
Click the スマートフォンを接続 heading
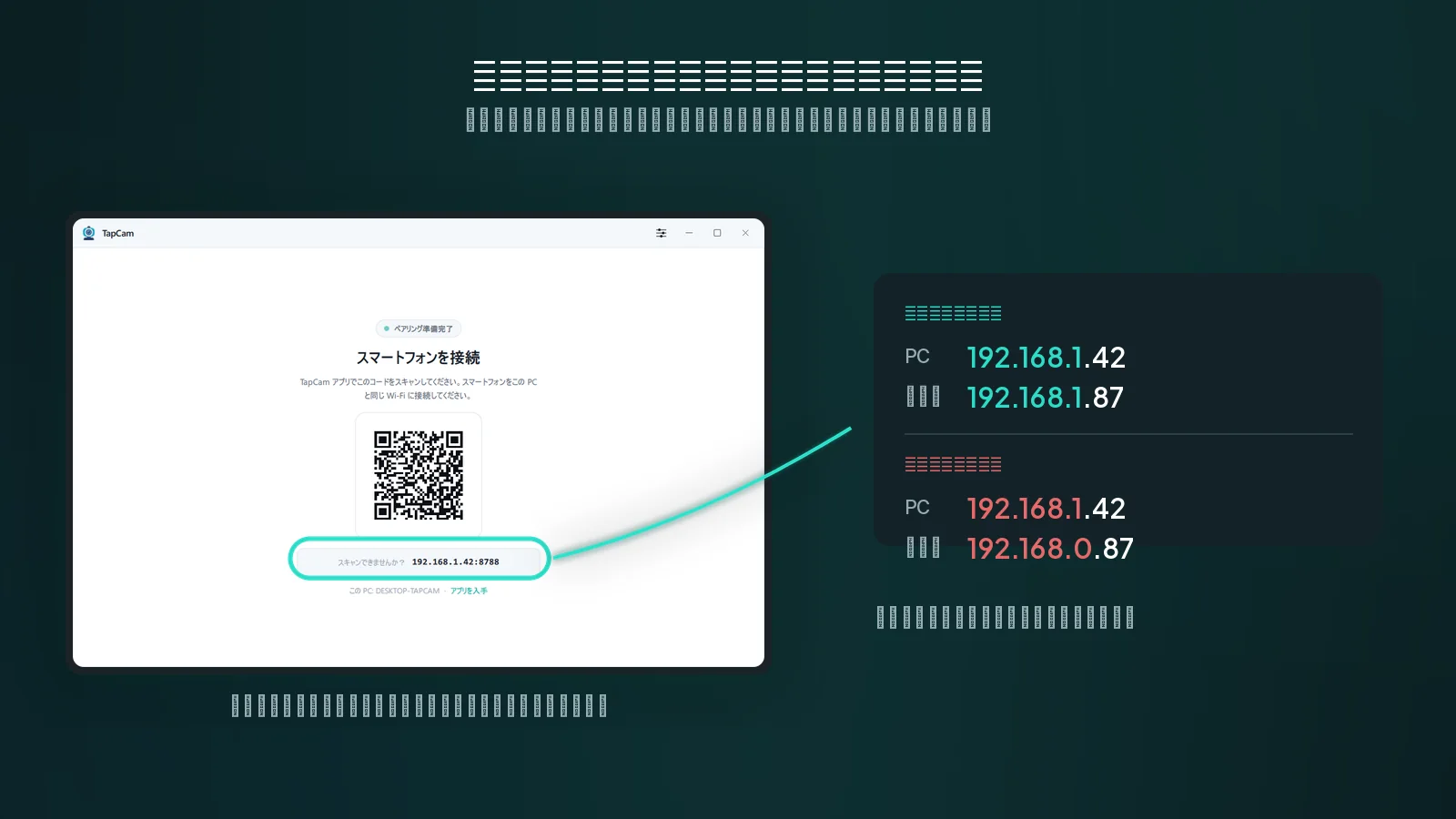419,358
